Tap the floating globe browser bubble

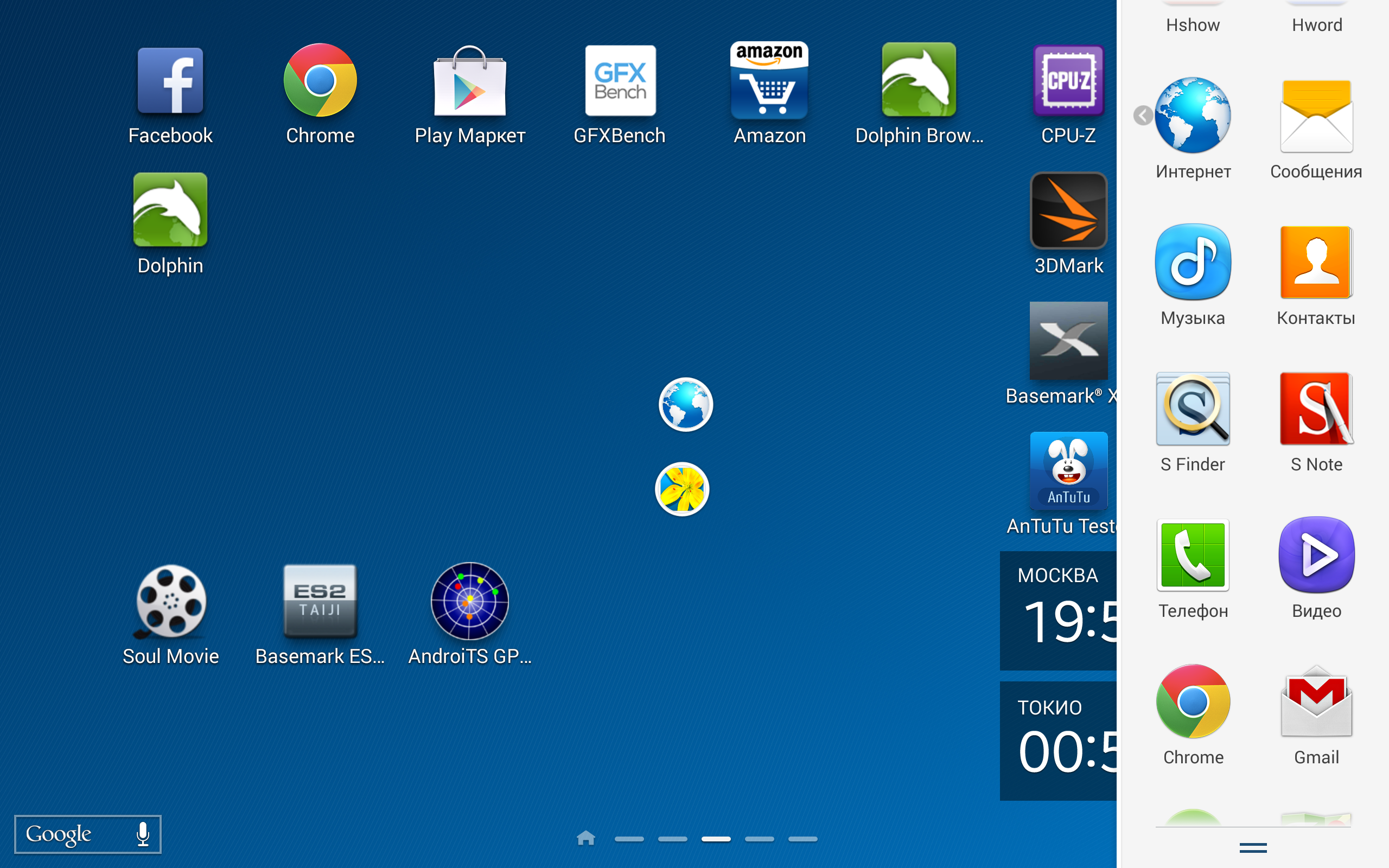[x=685, y=405]
